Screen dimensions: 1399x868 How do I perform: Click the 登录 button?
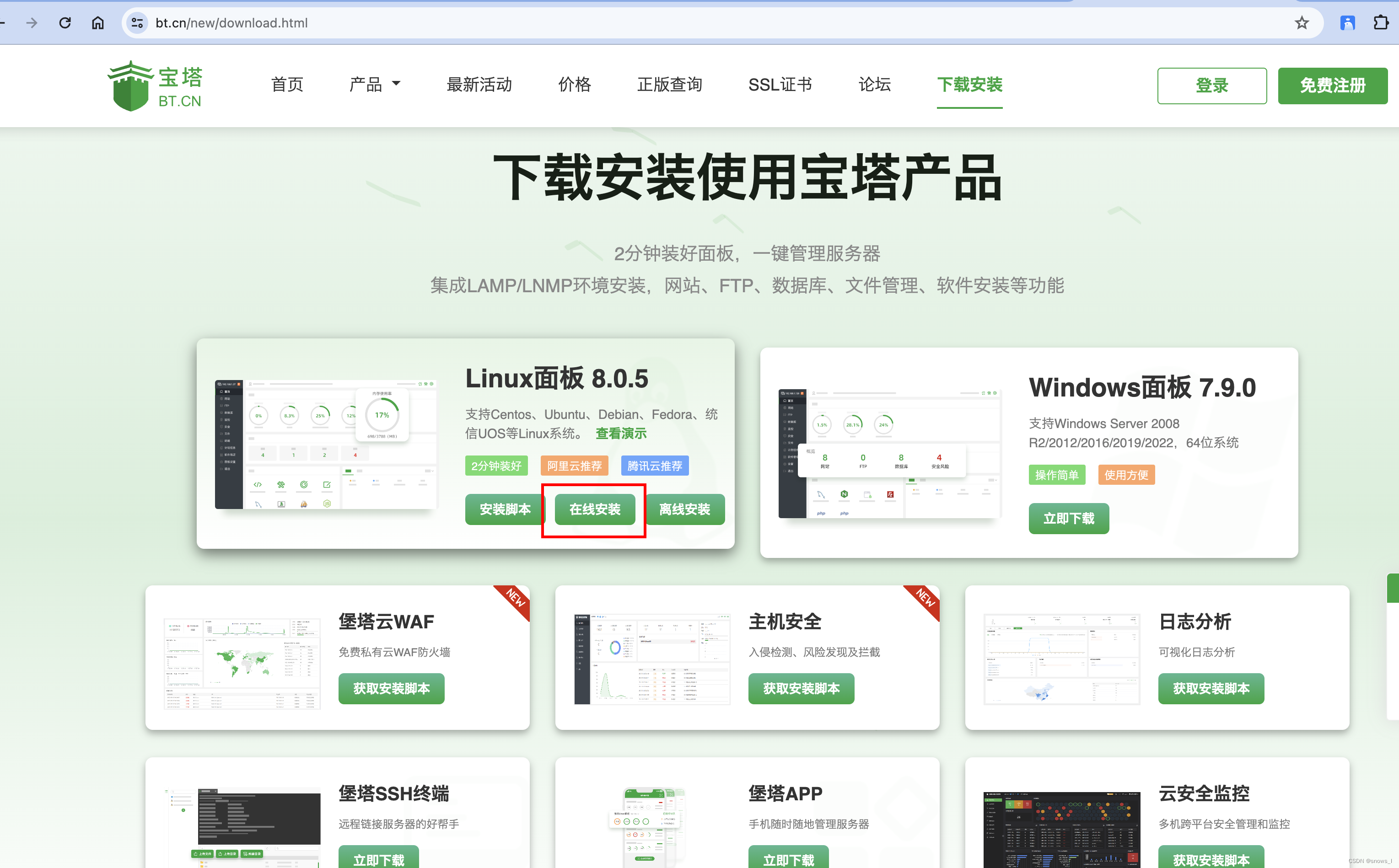[1212, 86]
